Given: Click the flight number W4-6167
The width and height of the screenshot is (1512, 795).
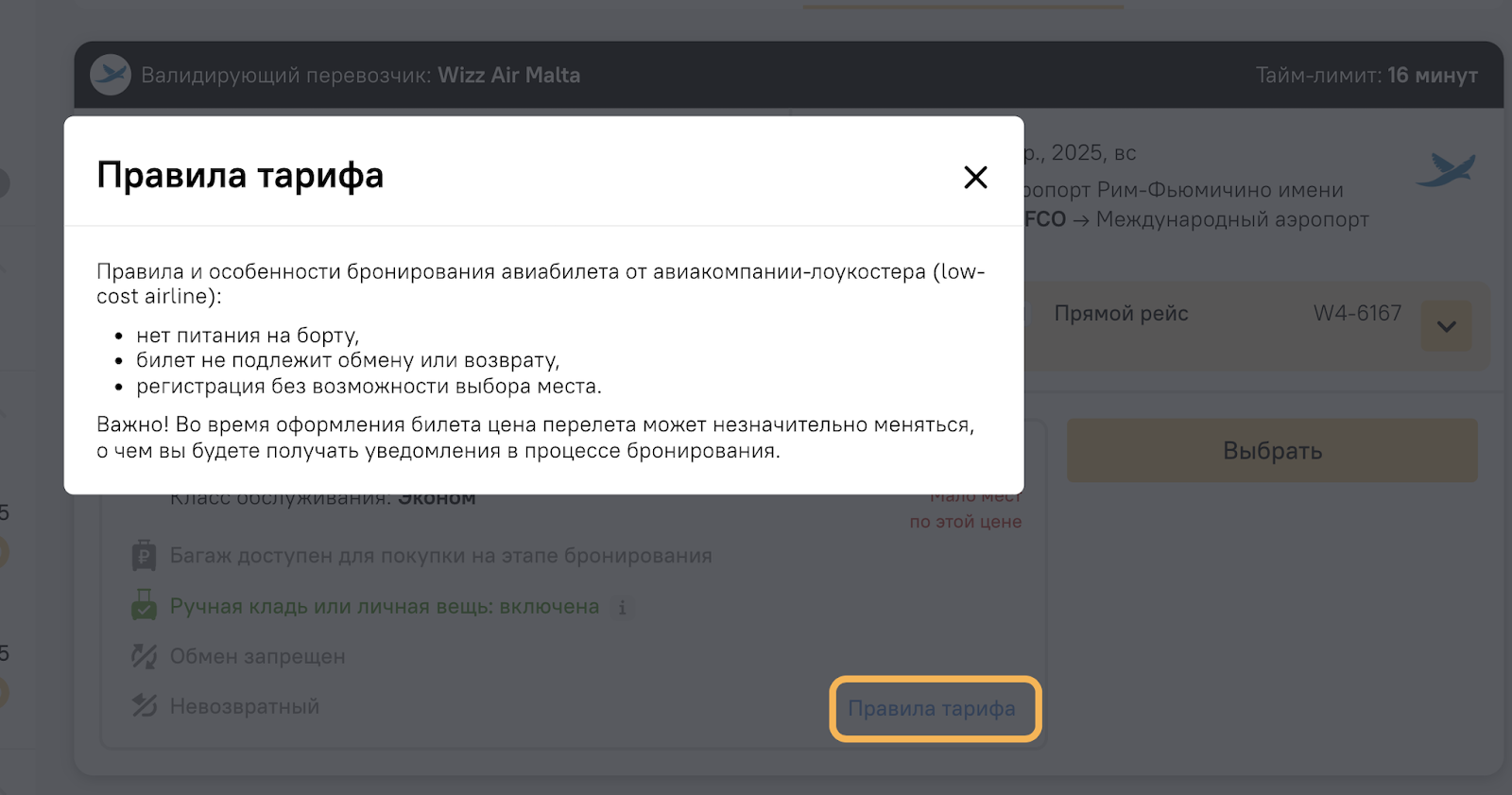Looking at the screenshot, I should coord(1357,313).
